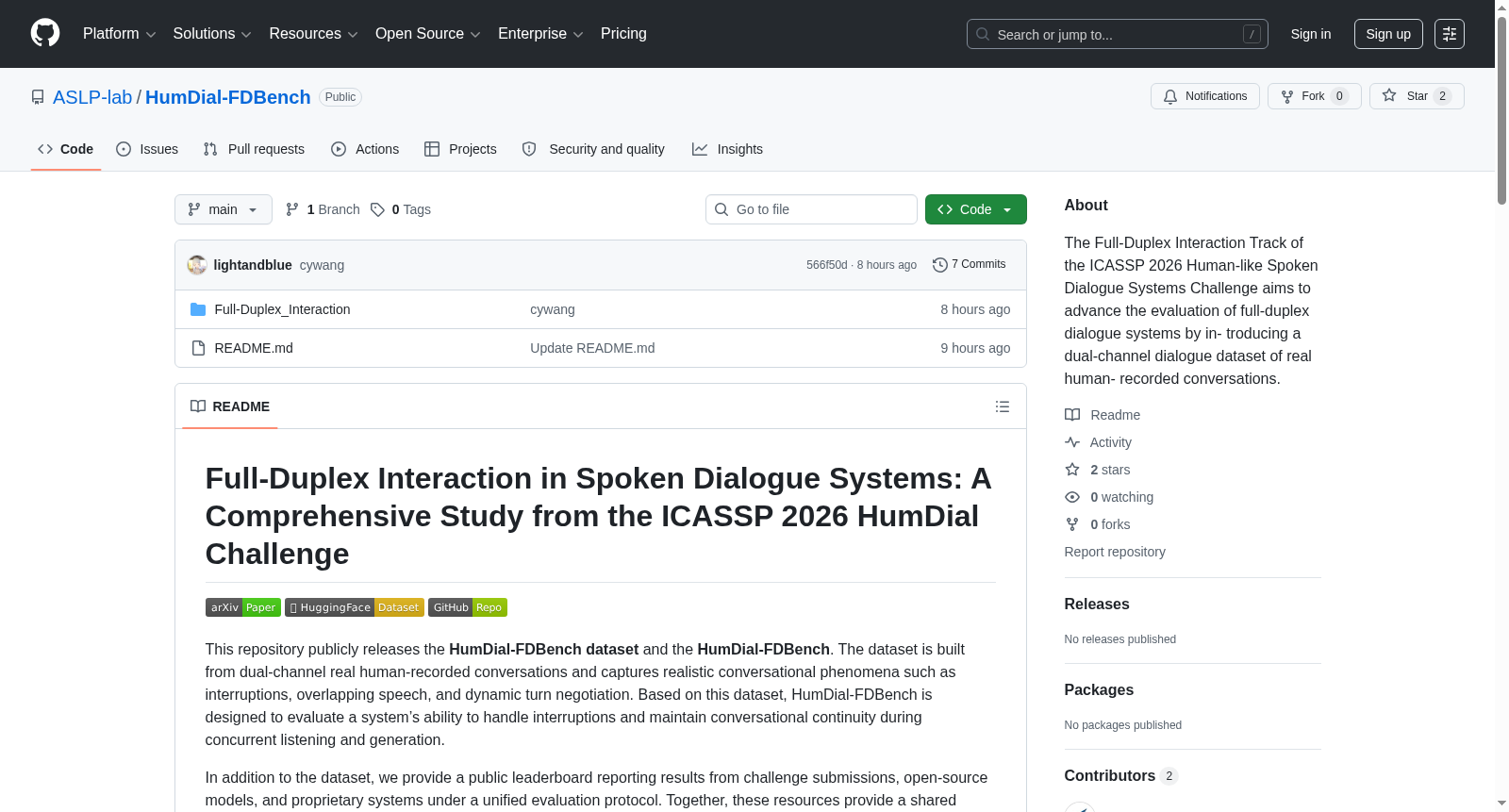Click the Notifications button

click(1205, 96)
